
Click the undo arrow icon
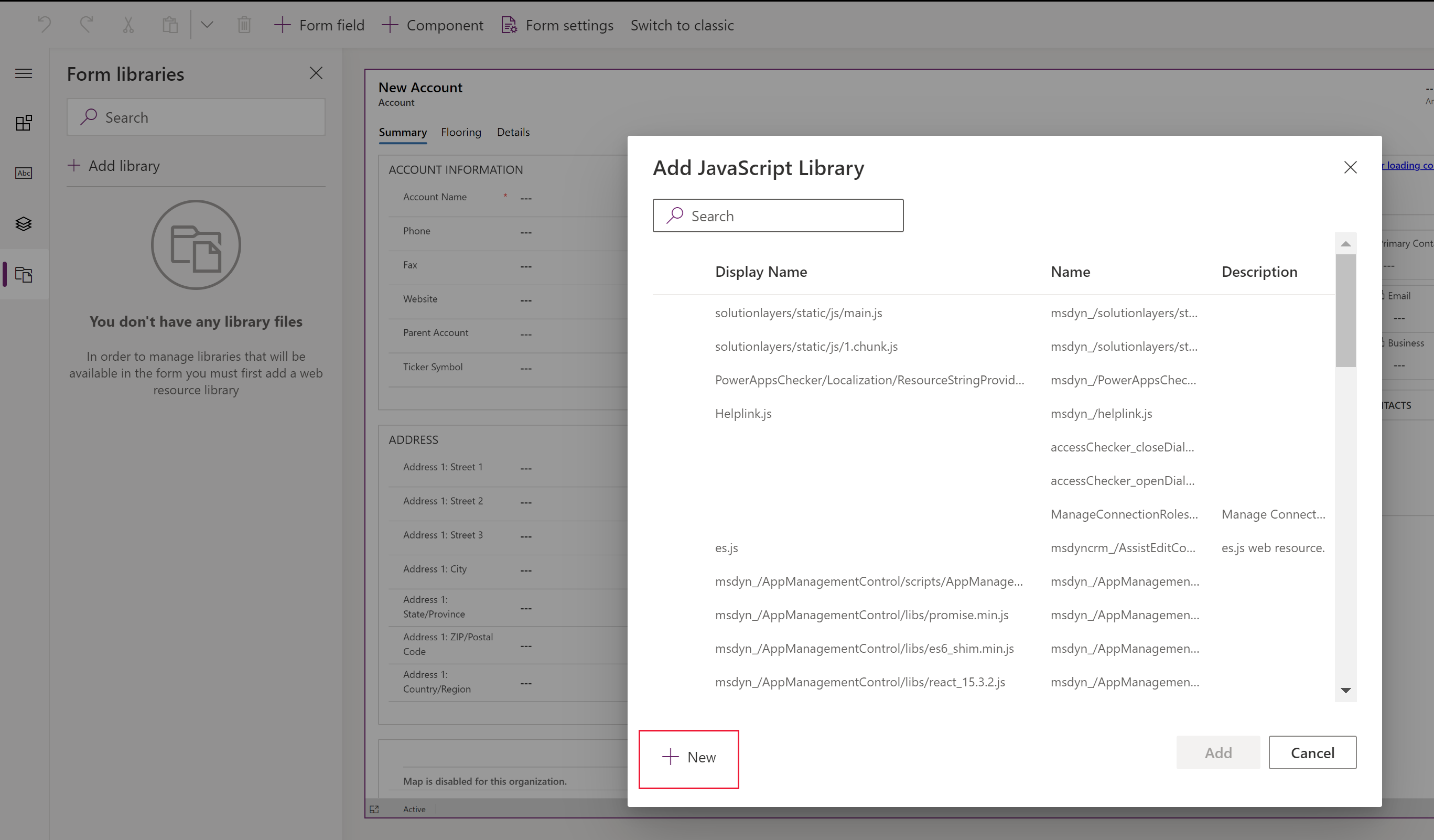45,23
